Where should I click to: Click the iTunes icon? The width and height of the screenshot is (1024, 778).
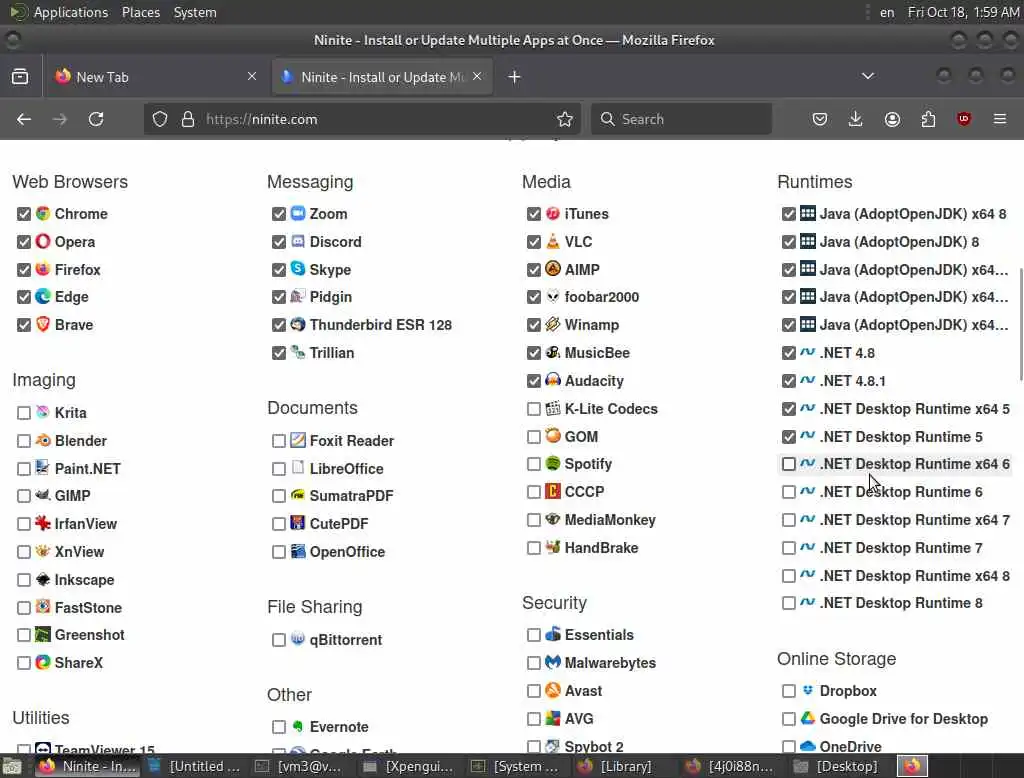click(x=553, y=213)
